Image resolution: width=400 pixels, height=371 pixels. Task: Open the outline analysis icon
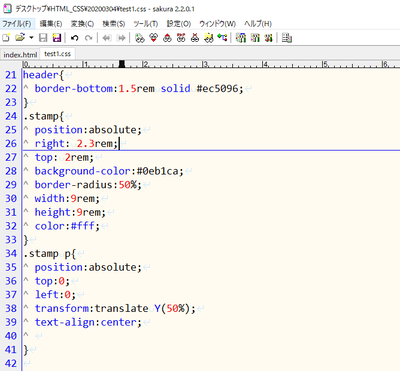point(222,37)
